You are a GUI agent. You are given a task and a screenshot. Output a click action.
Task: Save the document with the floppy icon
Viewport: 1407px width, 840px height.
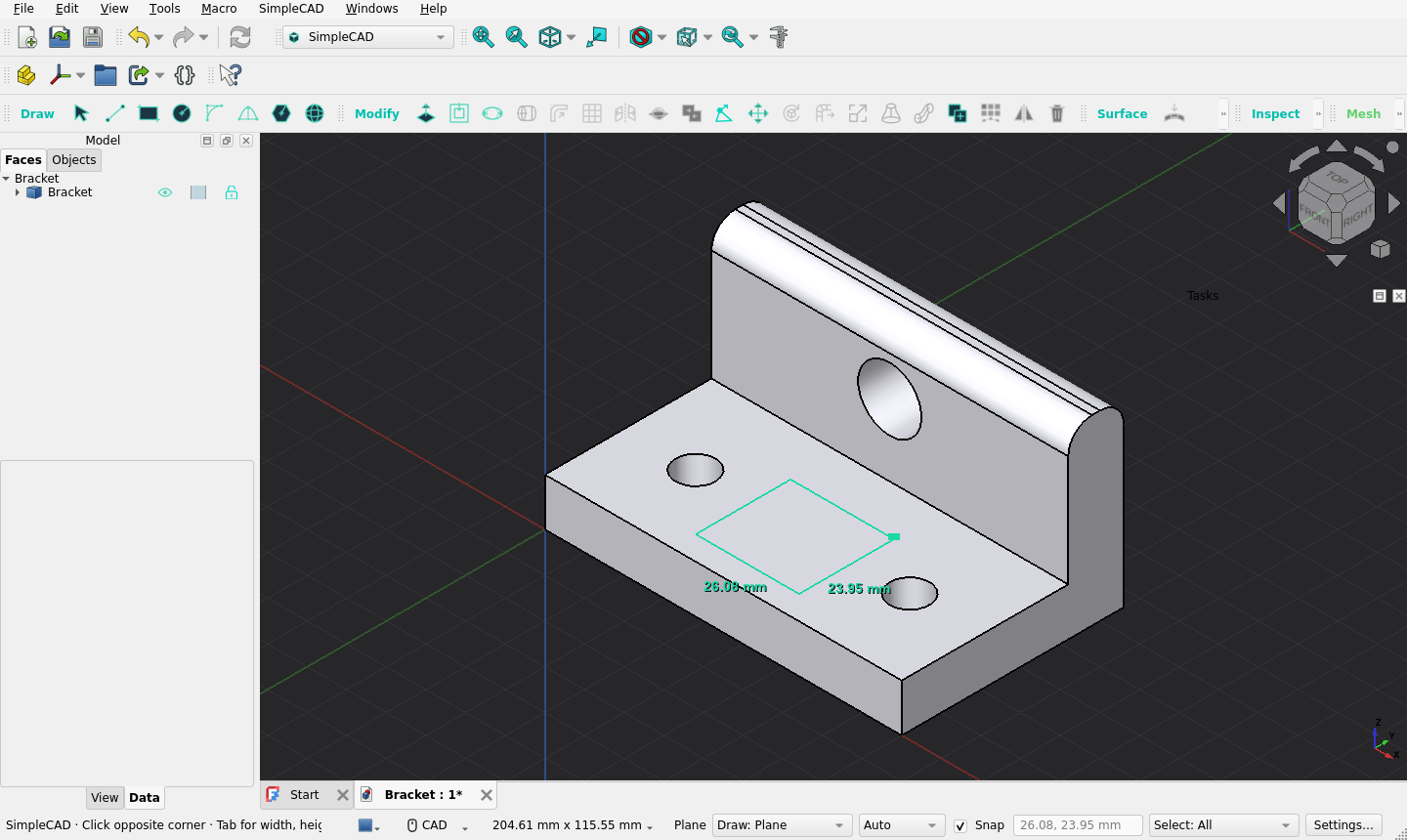coord(93,37)
